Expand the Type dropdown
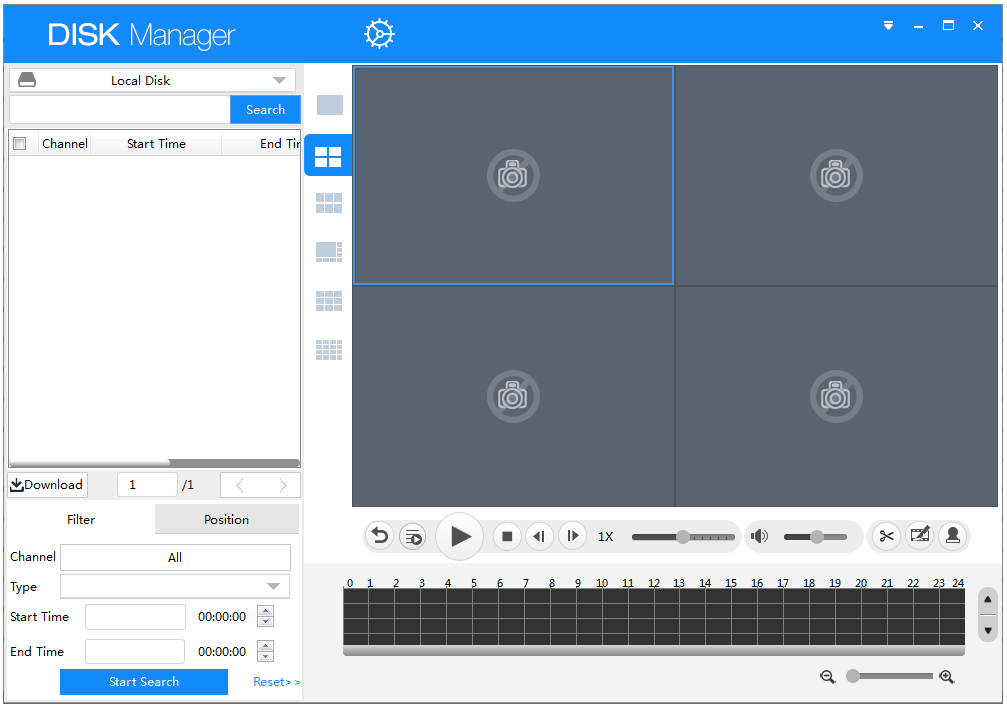1007x707 pixels. point(175,587)
